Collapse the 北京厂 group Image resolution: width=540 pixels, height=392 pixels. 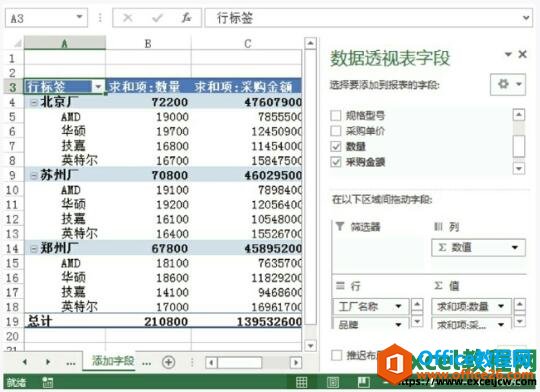(34, 102)
